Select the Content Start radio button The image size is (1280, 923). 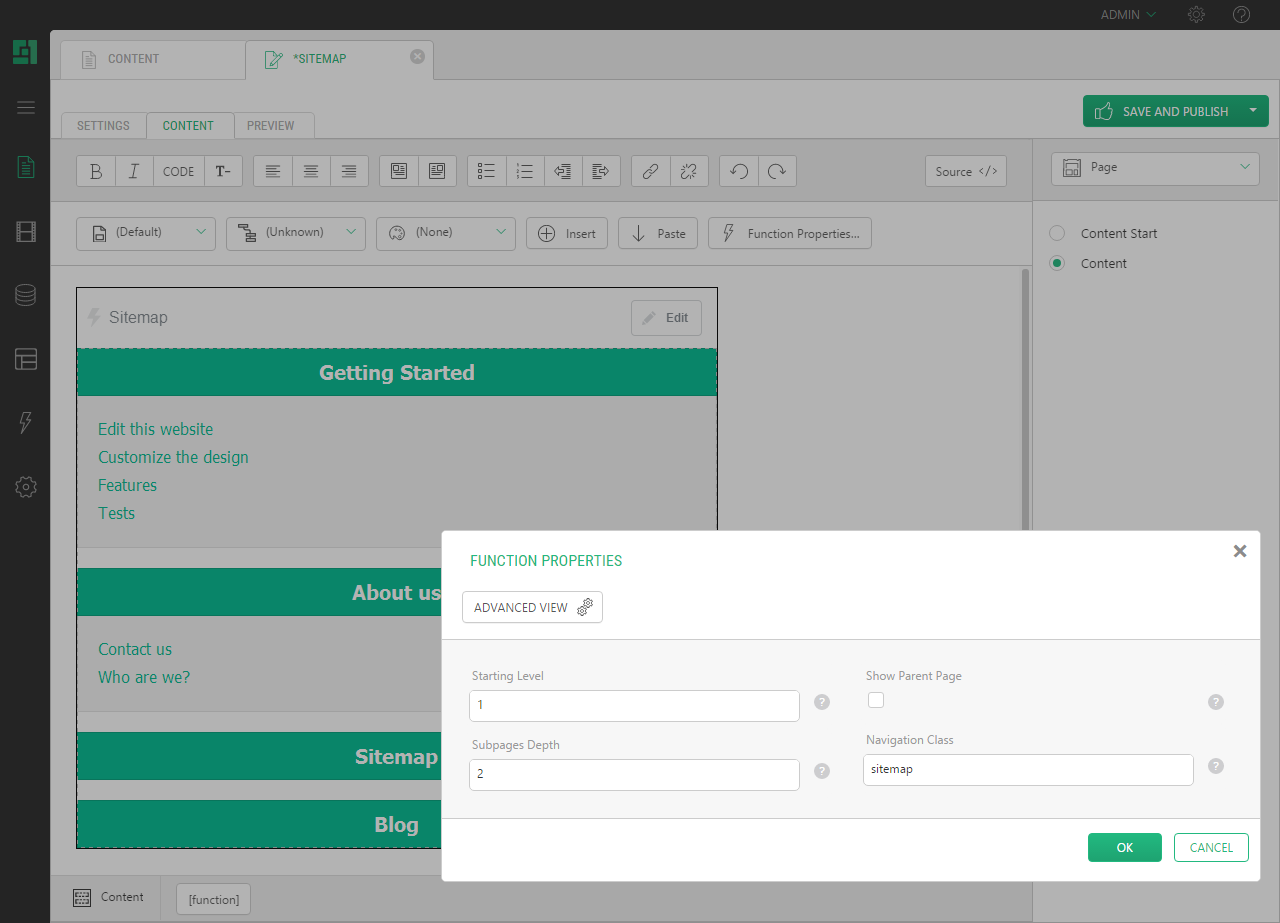point(1057,233)
